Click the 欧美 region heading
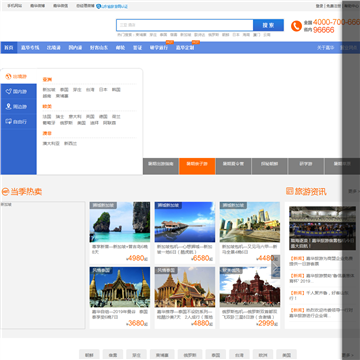 pyautogui.click(x=47, y=106)
